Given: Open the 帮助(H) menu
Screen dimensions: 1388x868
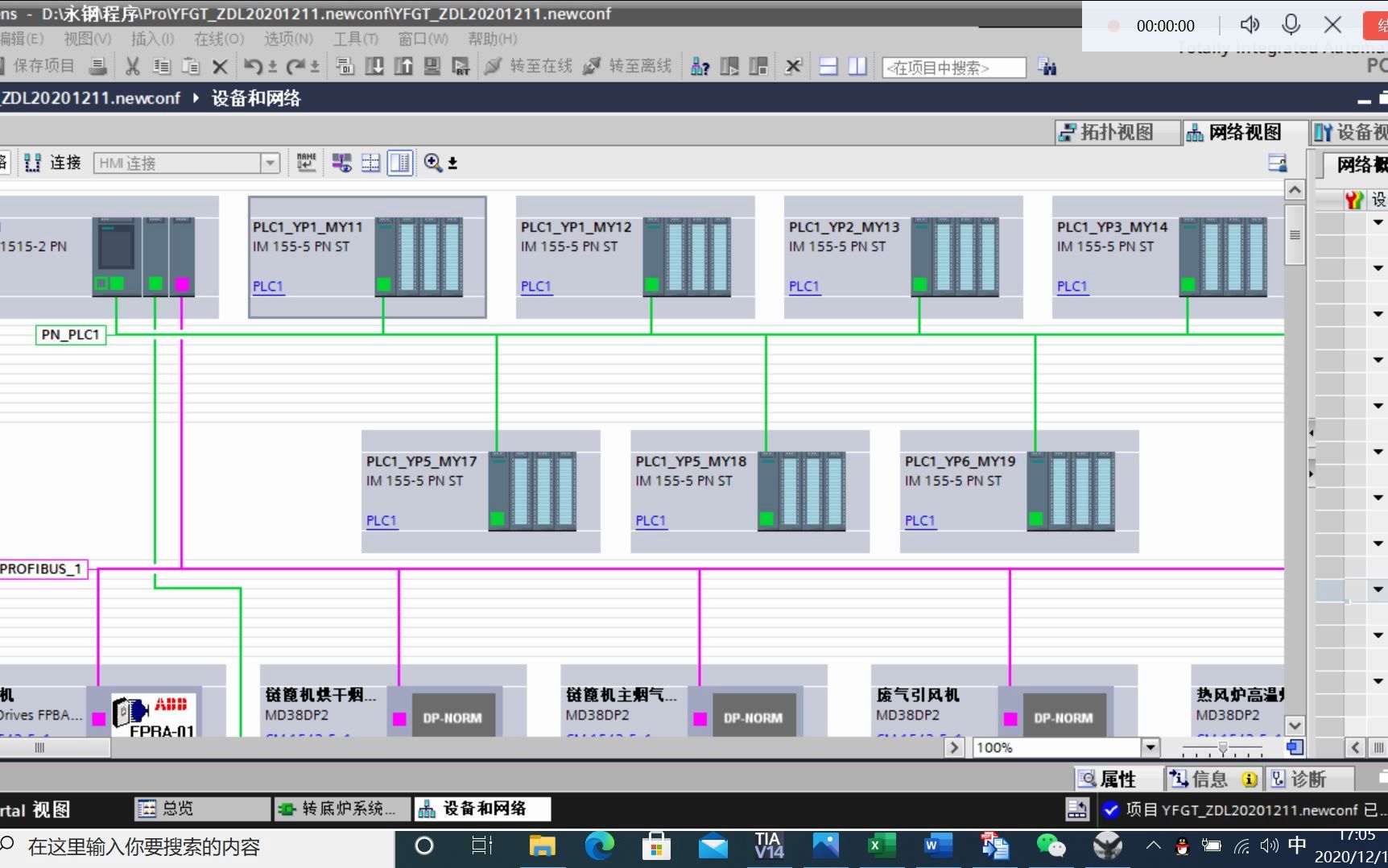Looking at the screenshot, I should pyautogui.click(x=493, y=39).
